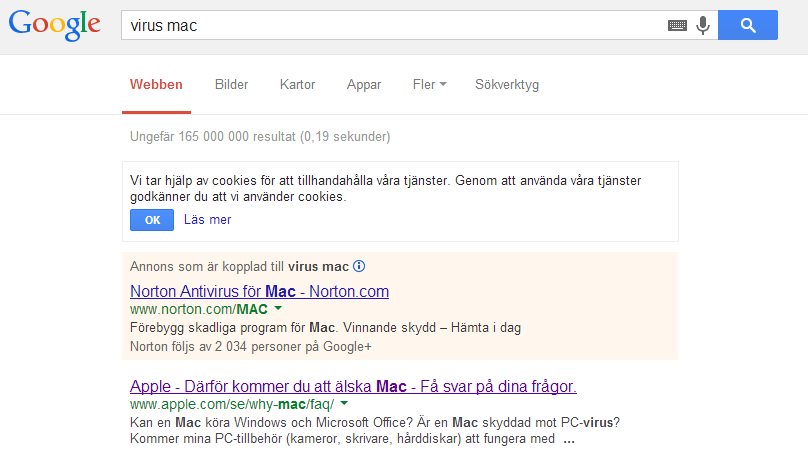The image size is (808, 469).
Task: Expand arrow beside www.norton.com/MAC
Action: pos(278,308)
